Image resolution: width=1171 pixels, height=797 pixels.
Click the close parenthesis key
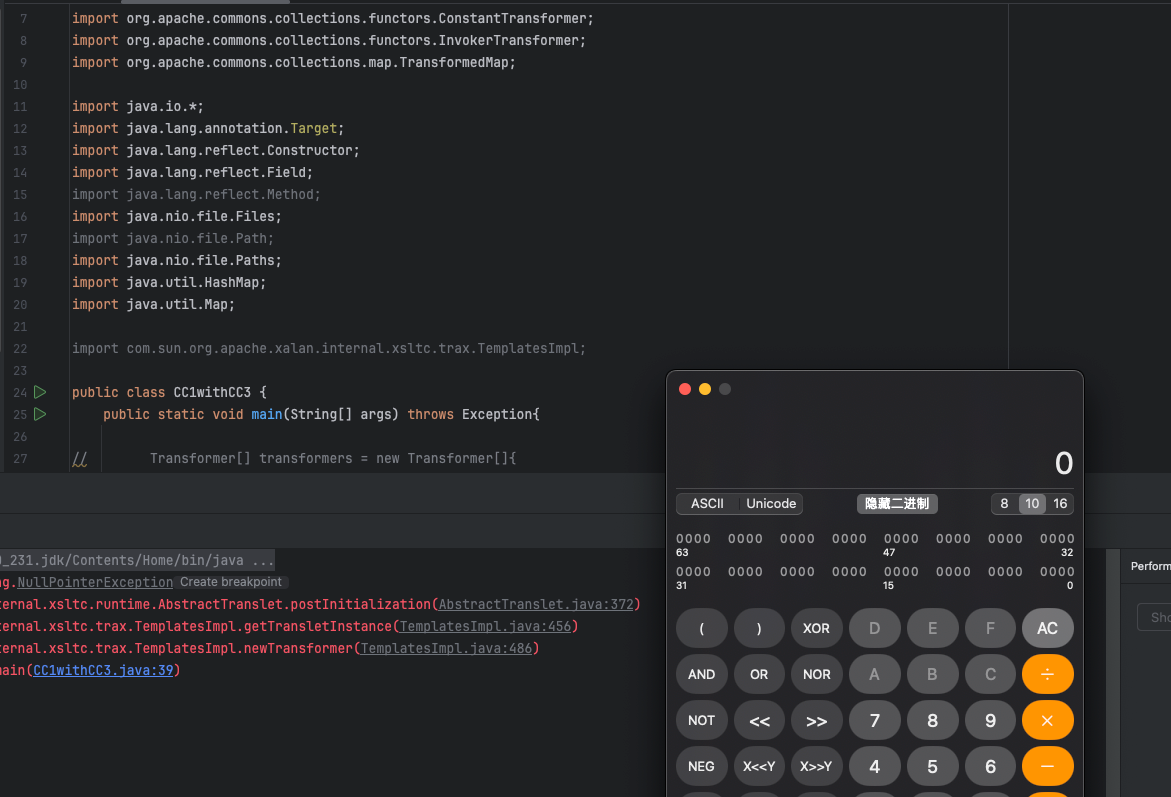pyautogui.click(x=759, y=628)
